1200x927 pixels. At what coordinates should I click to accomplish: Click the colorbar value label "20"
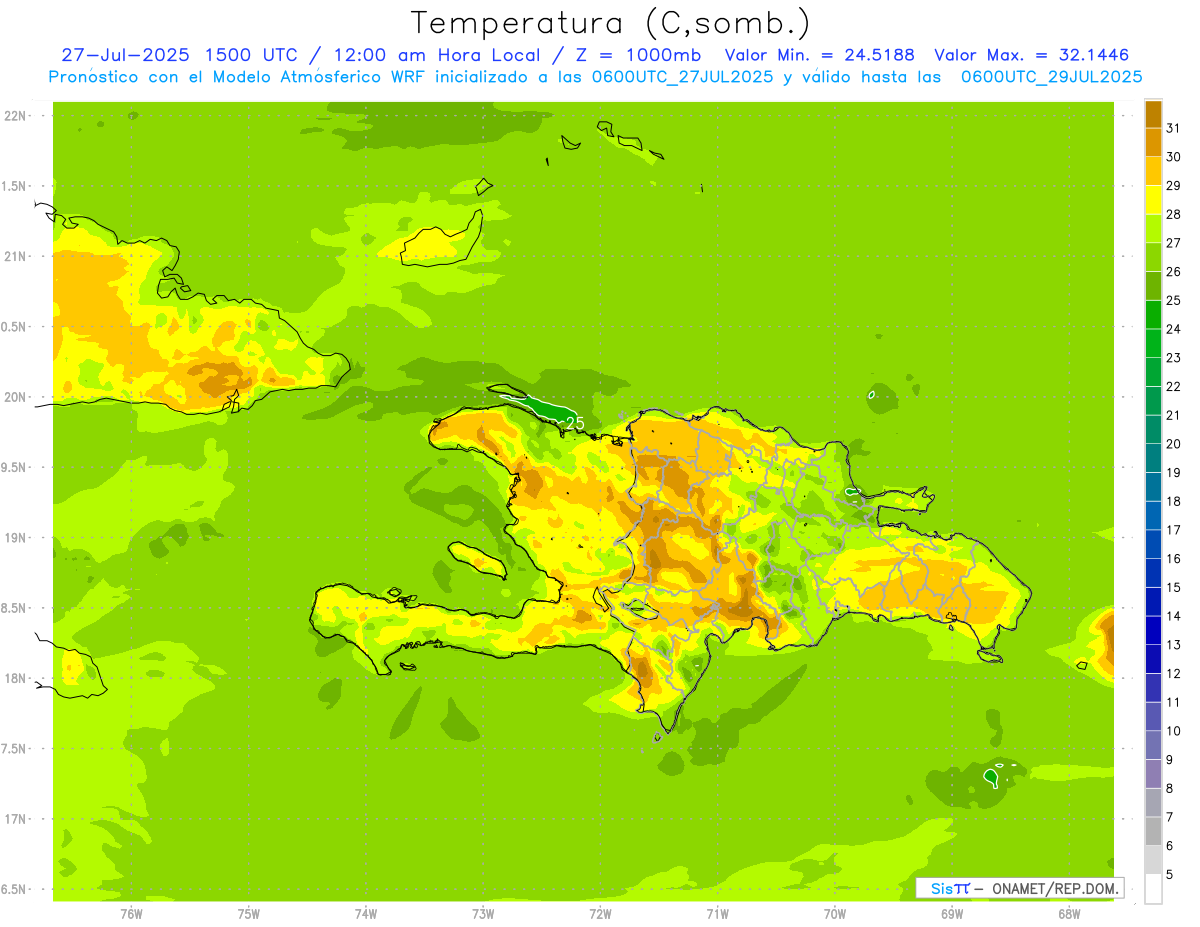coord(1173,444)
